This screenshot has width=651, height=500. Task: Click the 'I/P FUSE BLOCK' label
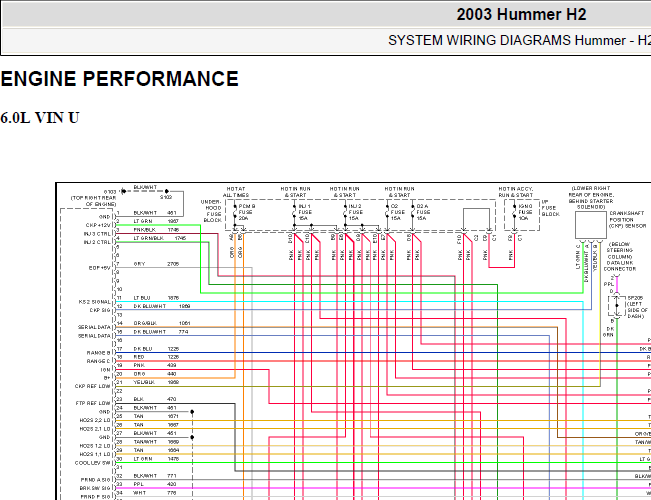click(551, 208)
